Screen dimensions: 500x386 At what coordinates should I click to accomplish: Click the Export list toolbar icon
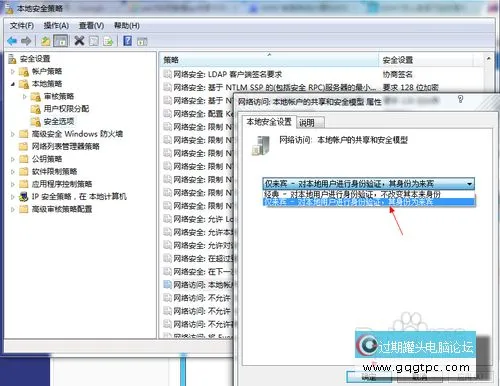(x=108, y=41)
